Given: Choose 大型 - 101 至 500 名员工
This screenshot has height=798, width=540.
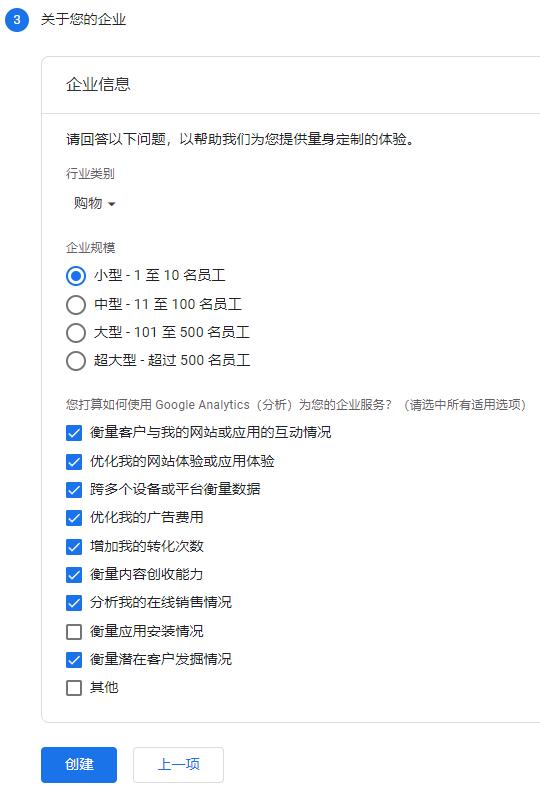Looking at the screenshot, I should (x=76, y=333).
